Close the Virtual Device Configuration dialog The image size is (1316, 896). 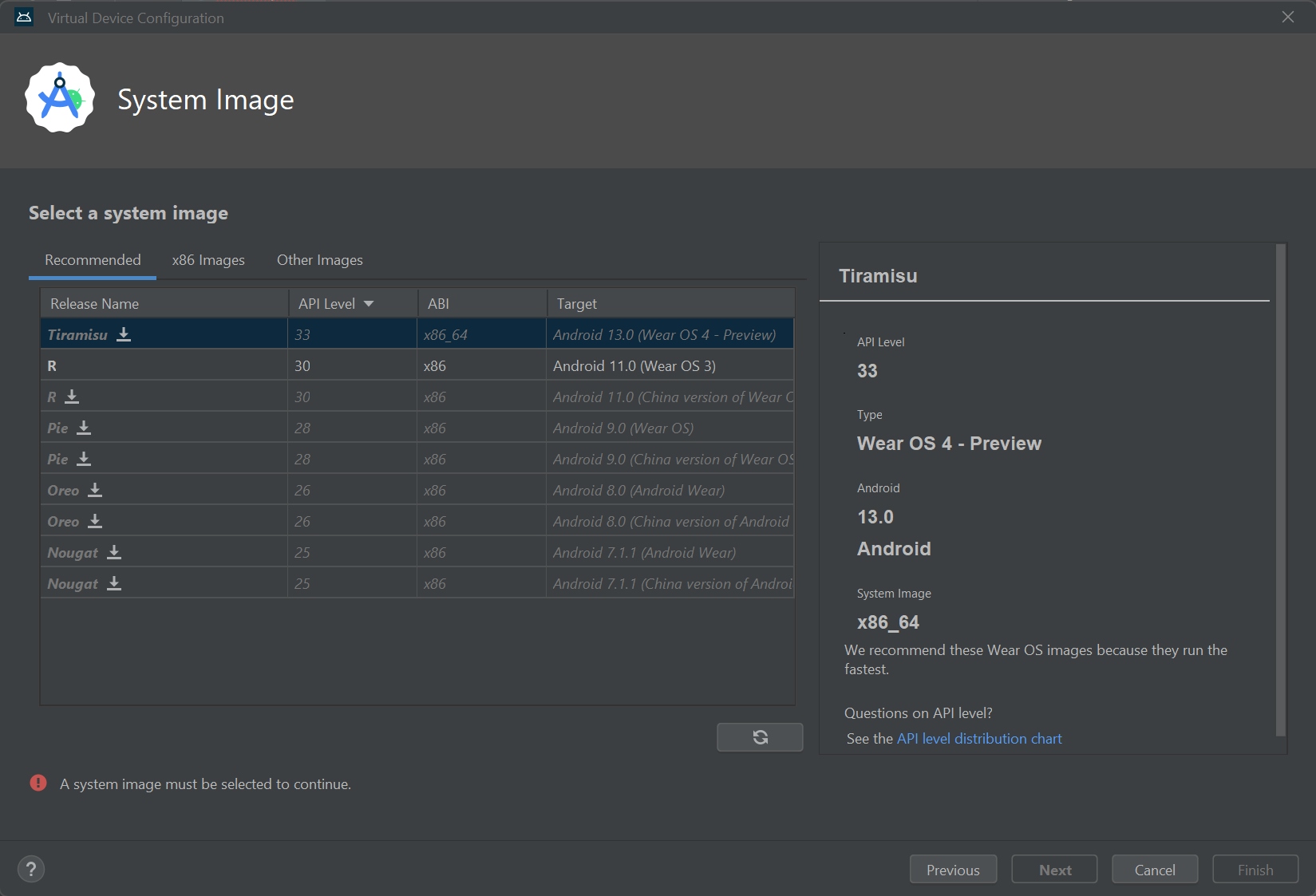(x=1288, y=17)
